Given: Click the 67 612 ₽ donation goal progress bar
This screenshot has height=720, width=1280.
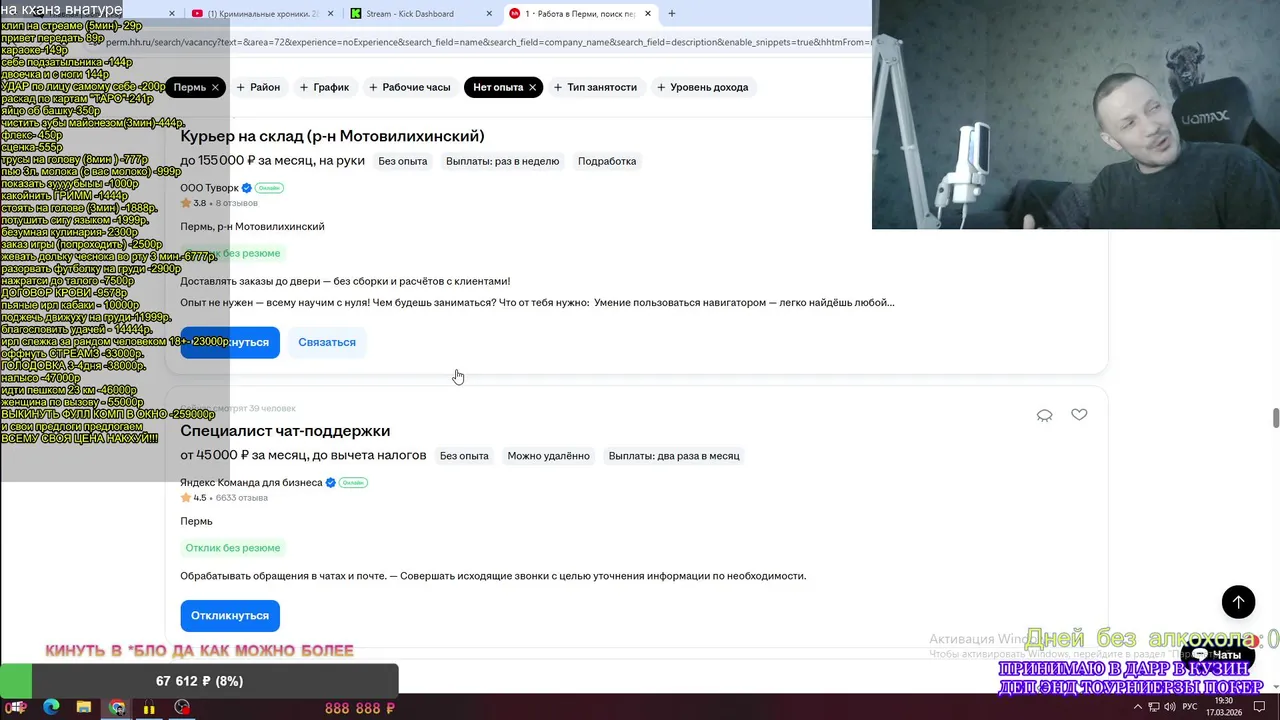Looking at the screenshot, I should pyautogui.click(x=199, y=681).
